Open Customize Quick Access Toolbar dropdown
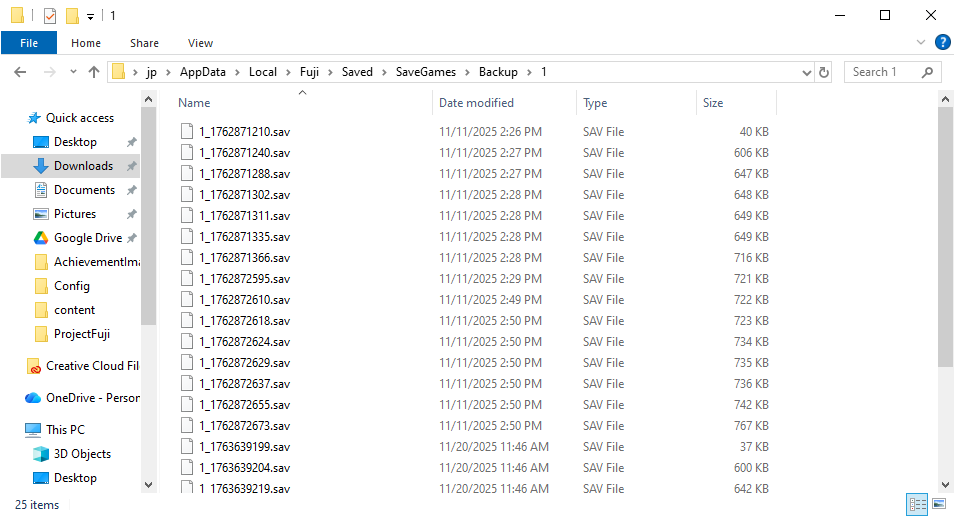Image resolution: width=955 pixels, height=517 pixels. pyautogui.click(x=90, y=17)
